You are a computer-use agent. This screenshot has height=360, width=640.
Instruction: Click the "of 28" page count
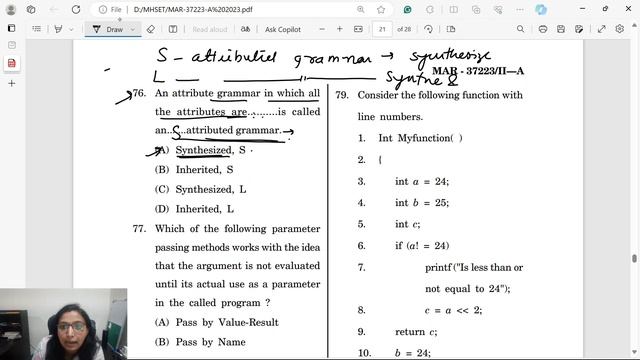point(404,29)
